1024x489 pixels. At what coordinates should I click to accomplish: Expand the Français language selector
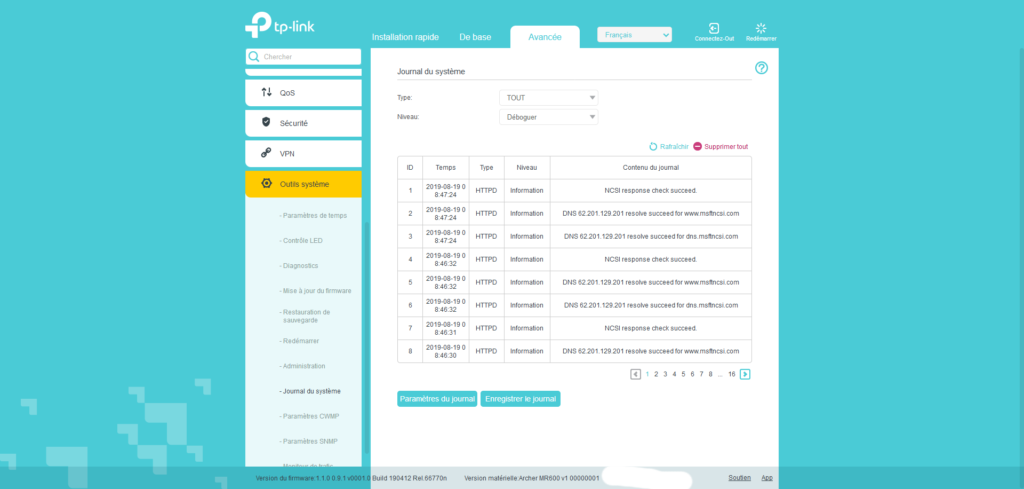click(x=634, y=35)
